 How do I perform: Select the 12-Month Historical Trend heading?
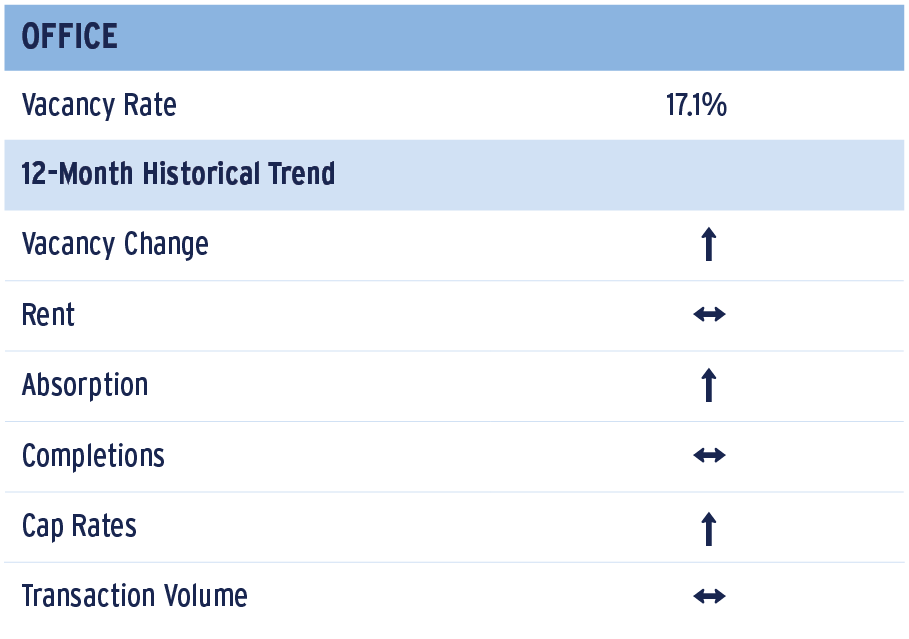178,174
